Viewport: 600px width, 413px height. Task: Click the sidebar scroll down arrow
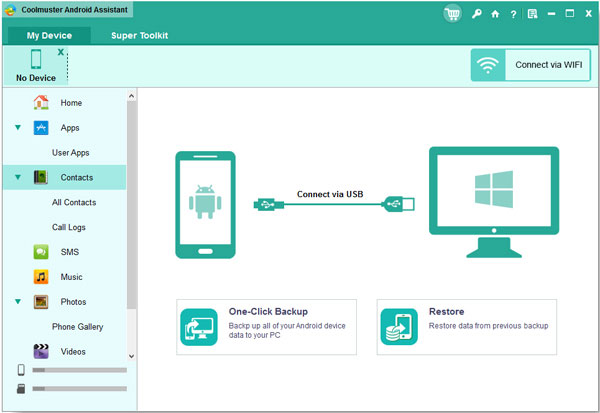[x=131, y=356]
